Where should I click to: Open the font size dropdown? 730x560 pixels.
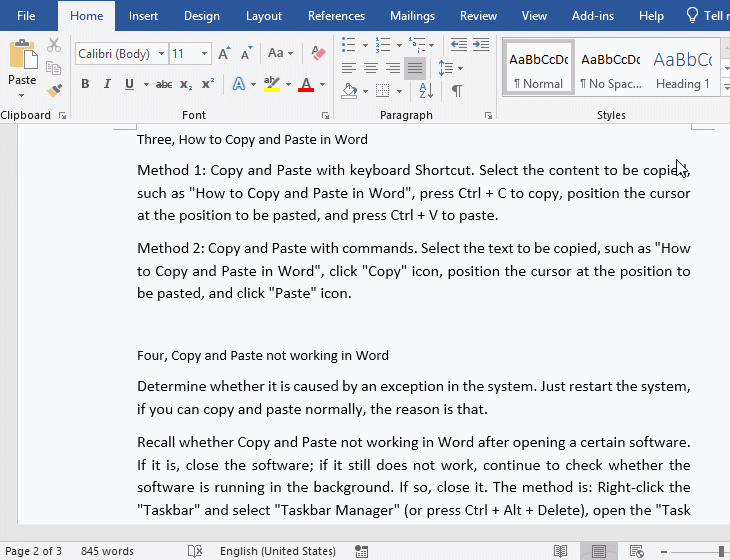pyautogui.click(x=205, y=53)
